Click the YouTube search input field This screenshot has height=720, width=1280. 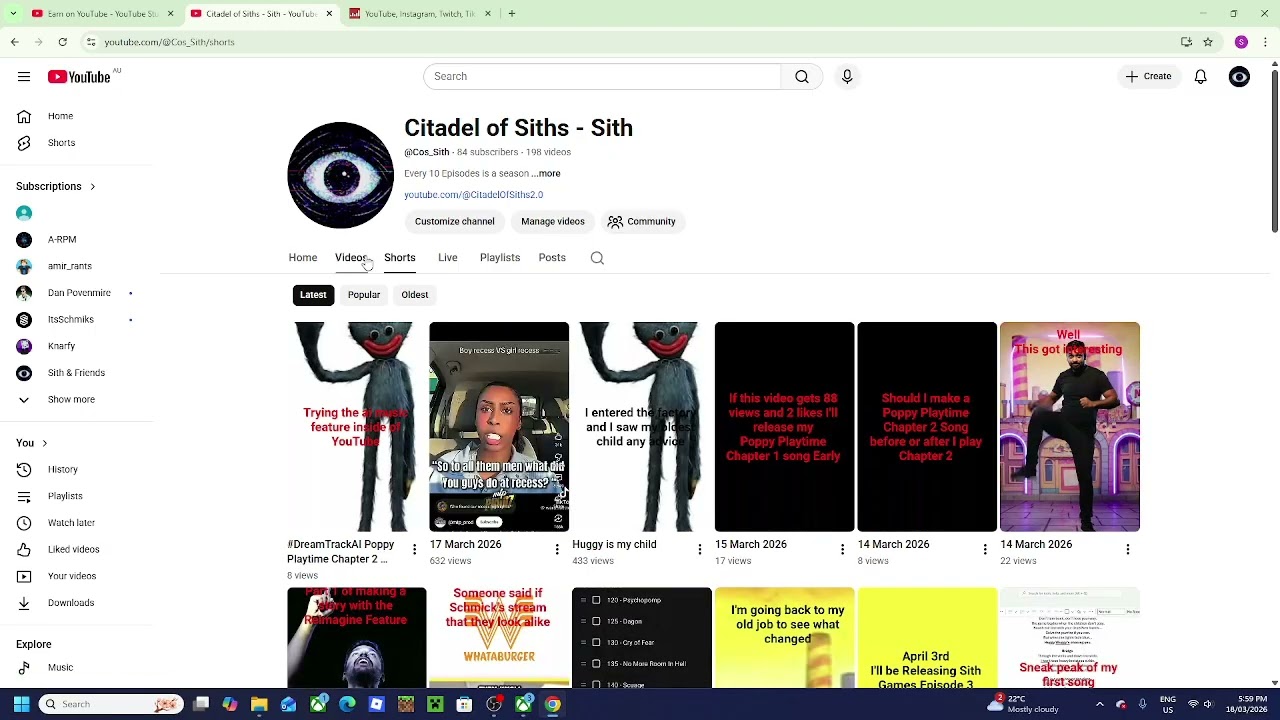pos(602,77)
